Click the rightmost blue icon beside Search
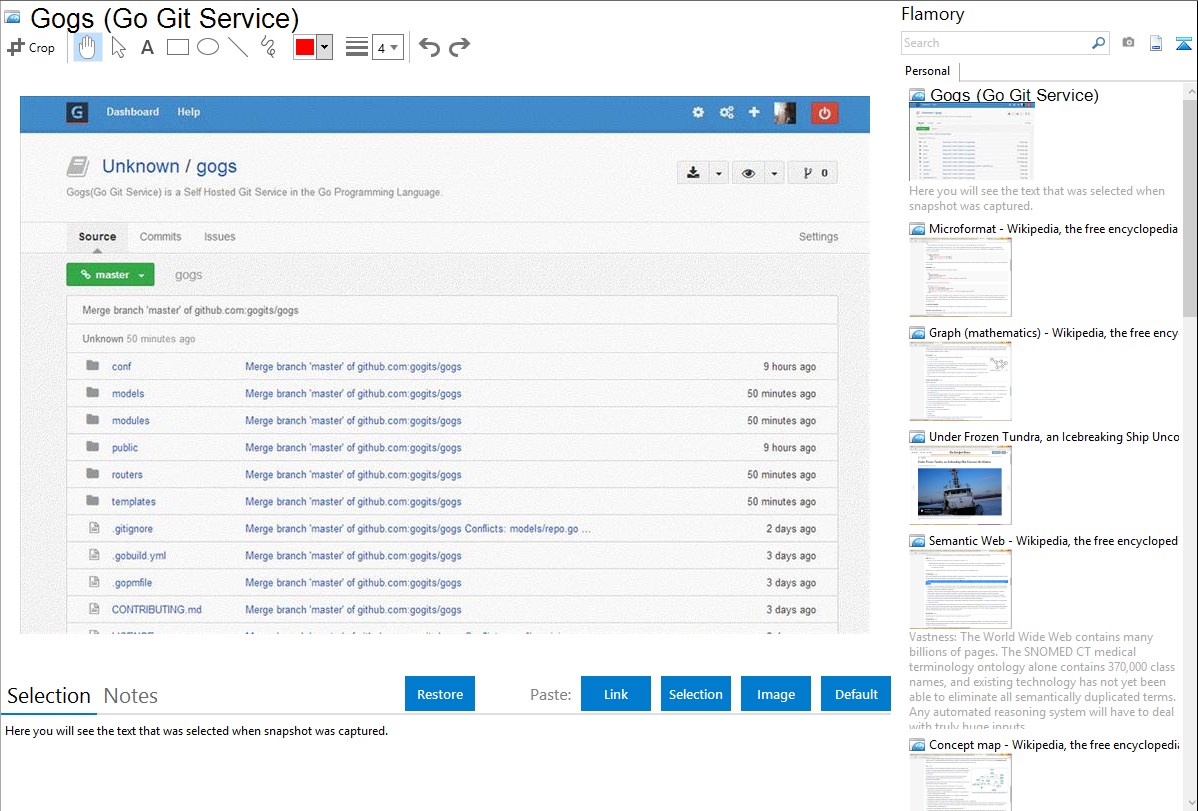 pyautogui.click(x=1183, y=43)
